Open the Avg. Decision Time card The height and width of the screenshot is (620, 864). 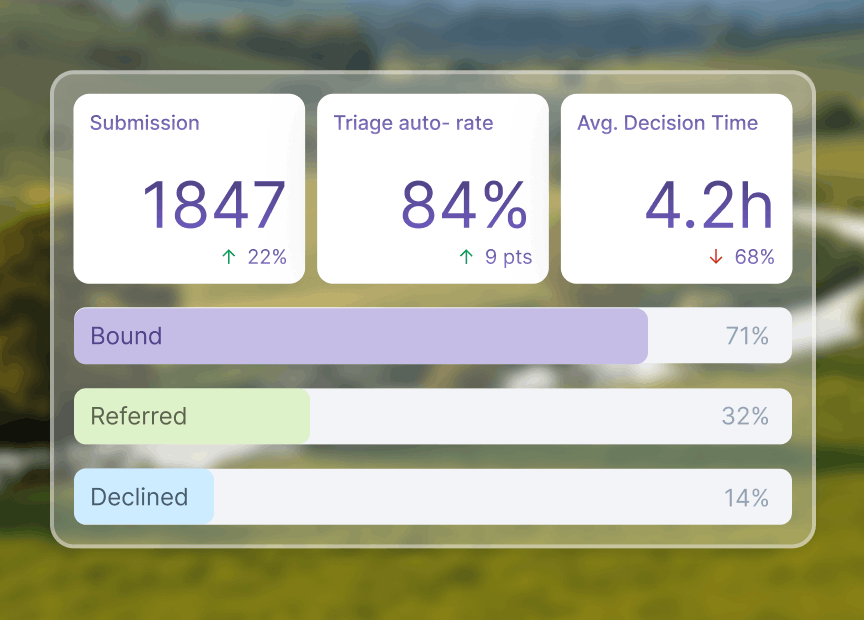(677, 188)
